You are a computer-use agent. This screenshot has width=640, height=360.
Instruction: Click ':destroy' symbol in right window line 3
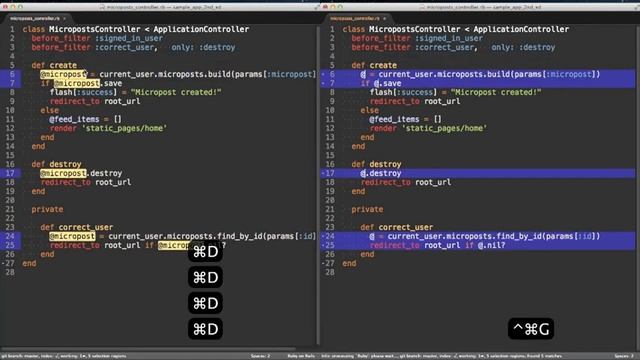[537, 47]
